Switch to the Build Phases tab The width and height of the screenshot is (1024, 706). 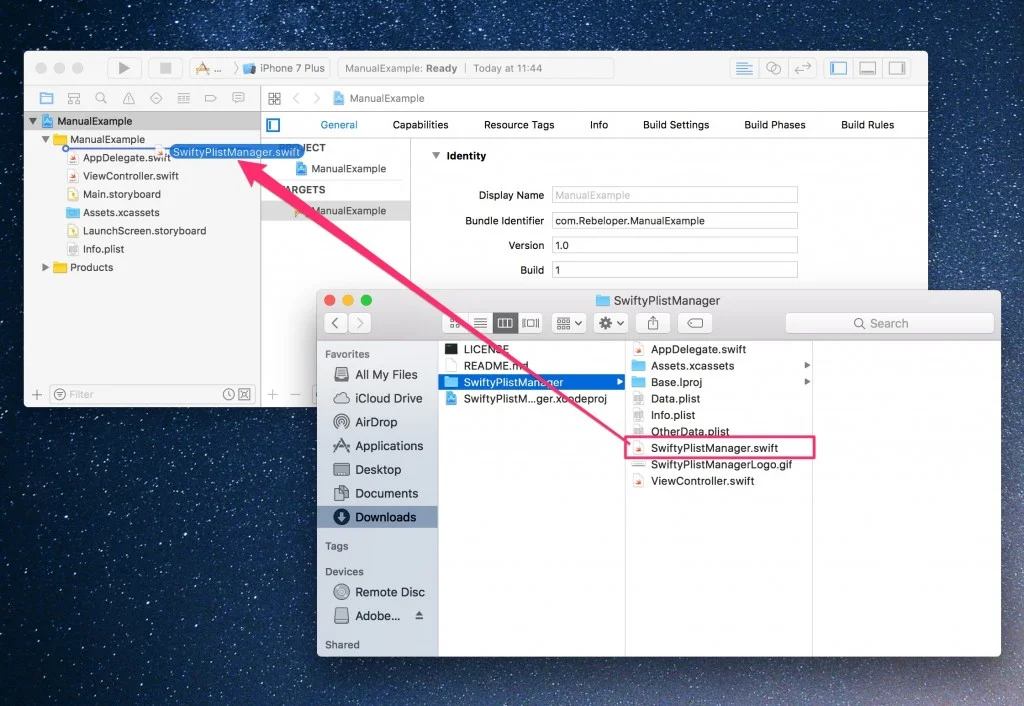pyautogui.click(x=775, y=125)
